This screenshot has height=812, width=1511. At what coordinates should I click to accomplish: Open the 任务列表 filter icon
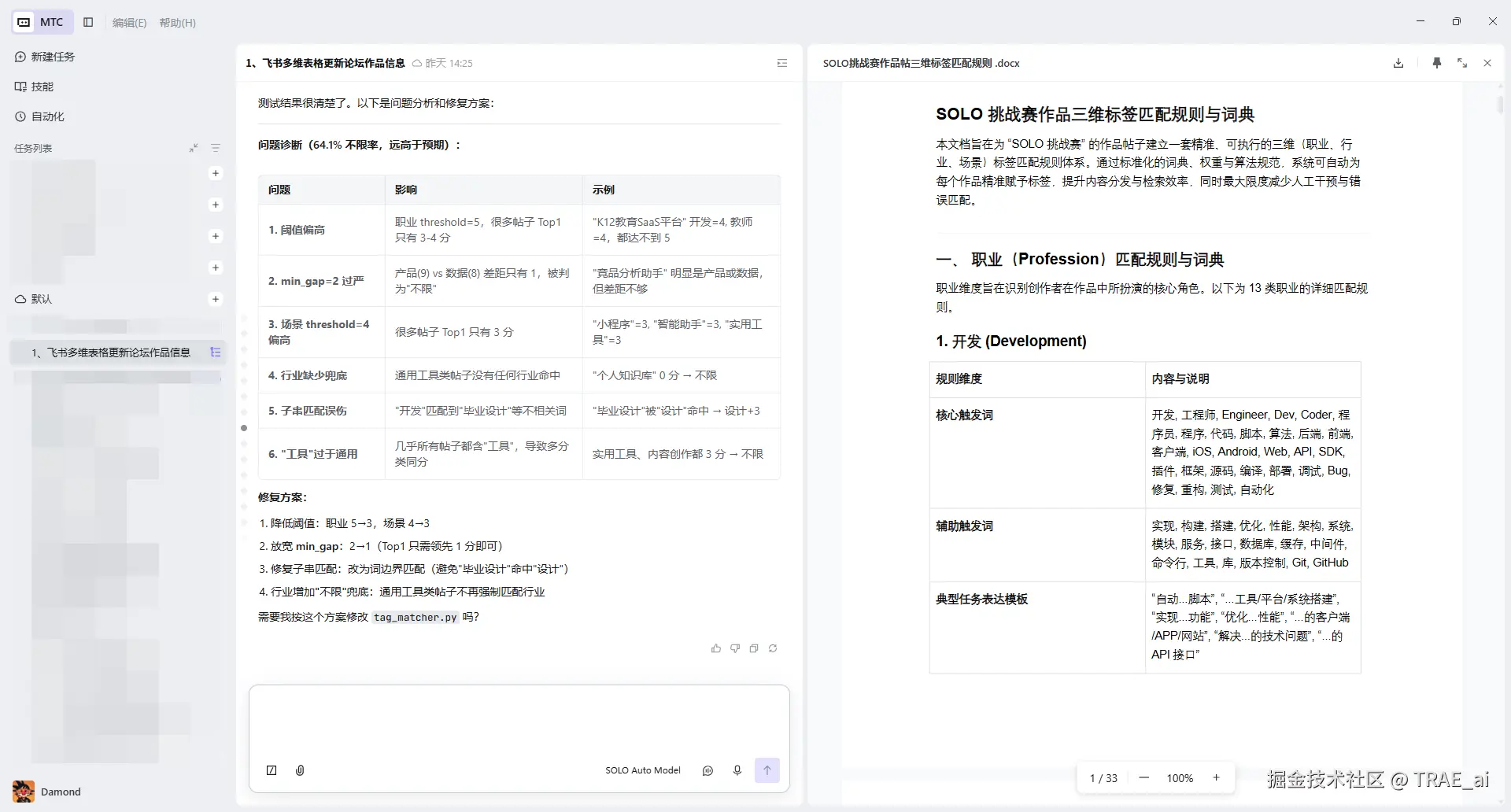click(216, 148)
